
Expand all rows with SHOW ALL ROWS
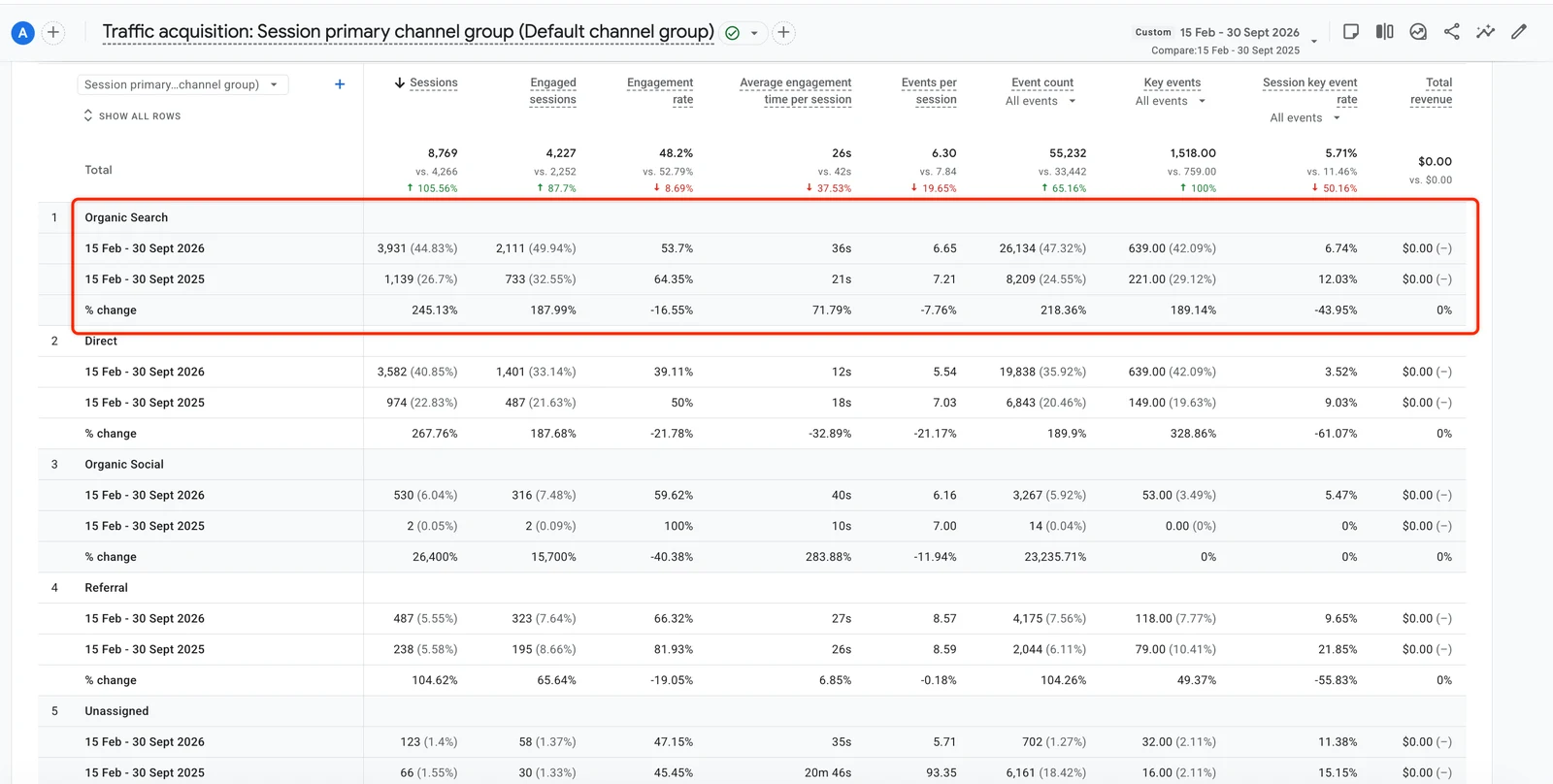(133, 115)
